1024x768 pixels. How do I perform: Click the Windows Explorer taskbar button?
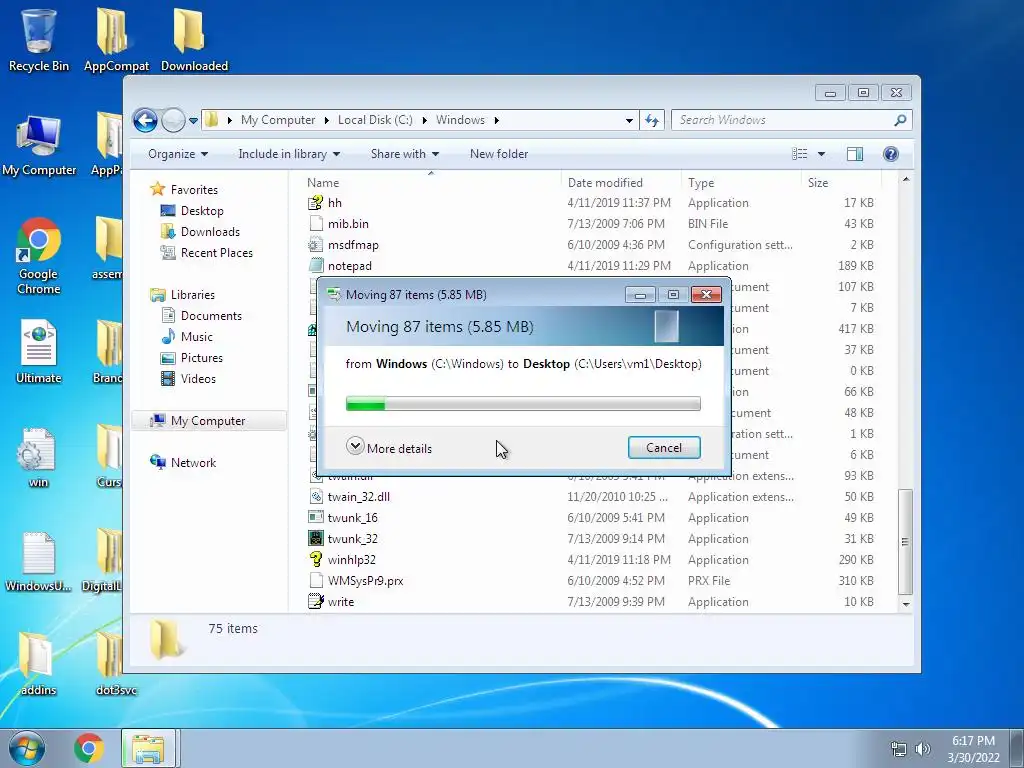pos(148,748)
